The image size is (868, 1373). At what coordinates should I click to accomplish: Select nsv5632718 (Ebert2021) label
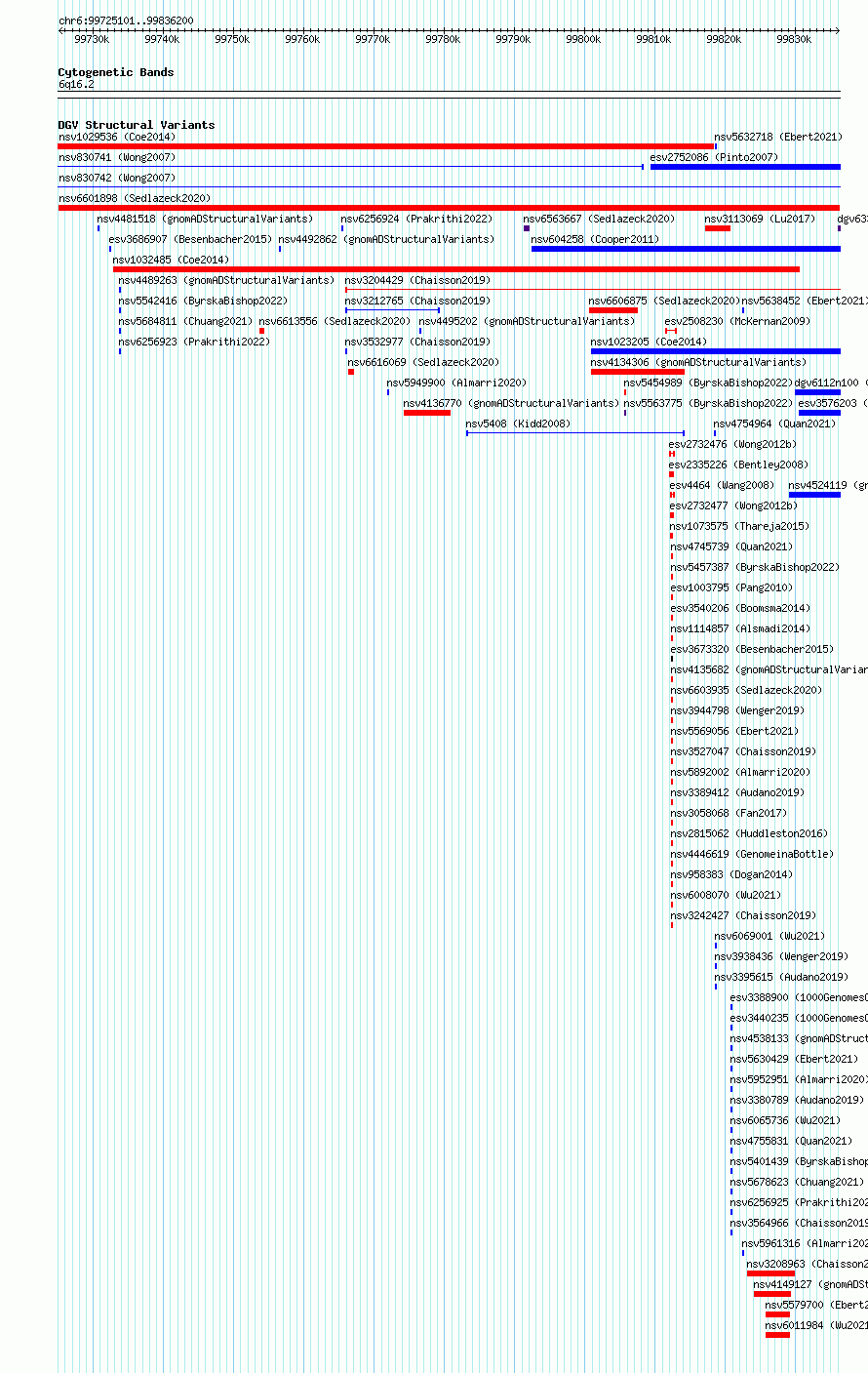pyautogui.click(x=777, y=137)
